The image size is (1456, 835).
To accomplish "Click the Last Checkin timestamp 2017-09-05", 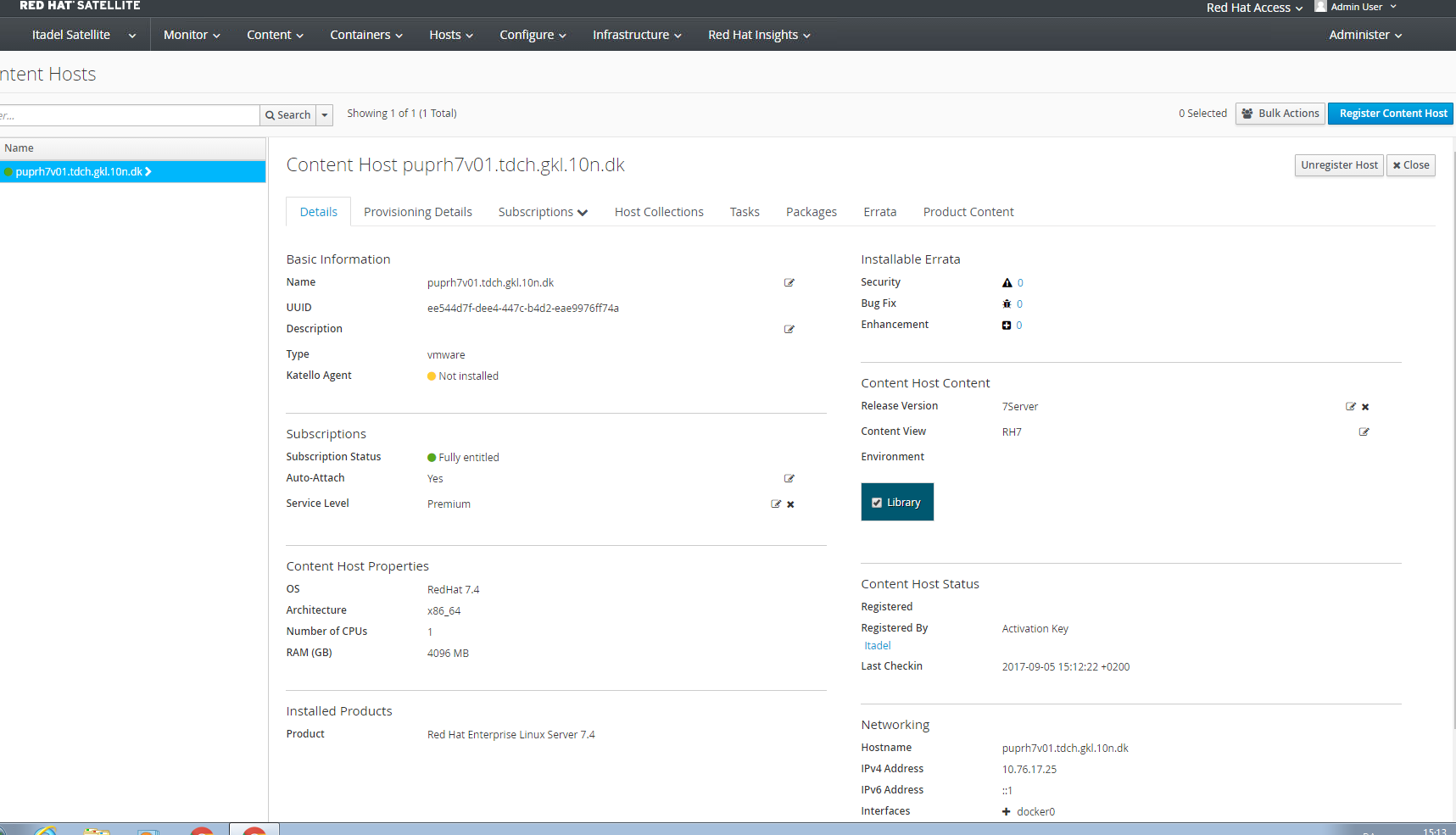I will pos(1066,667).
